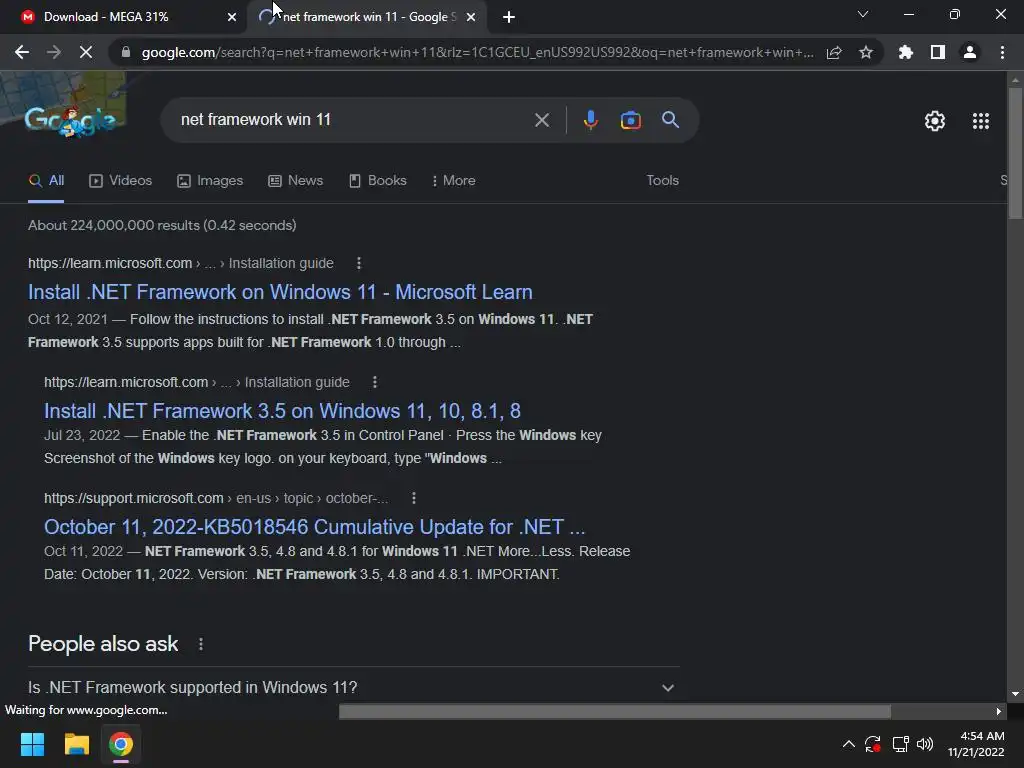Go back using the browser back arrow

pos(22,52)
